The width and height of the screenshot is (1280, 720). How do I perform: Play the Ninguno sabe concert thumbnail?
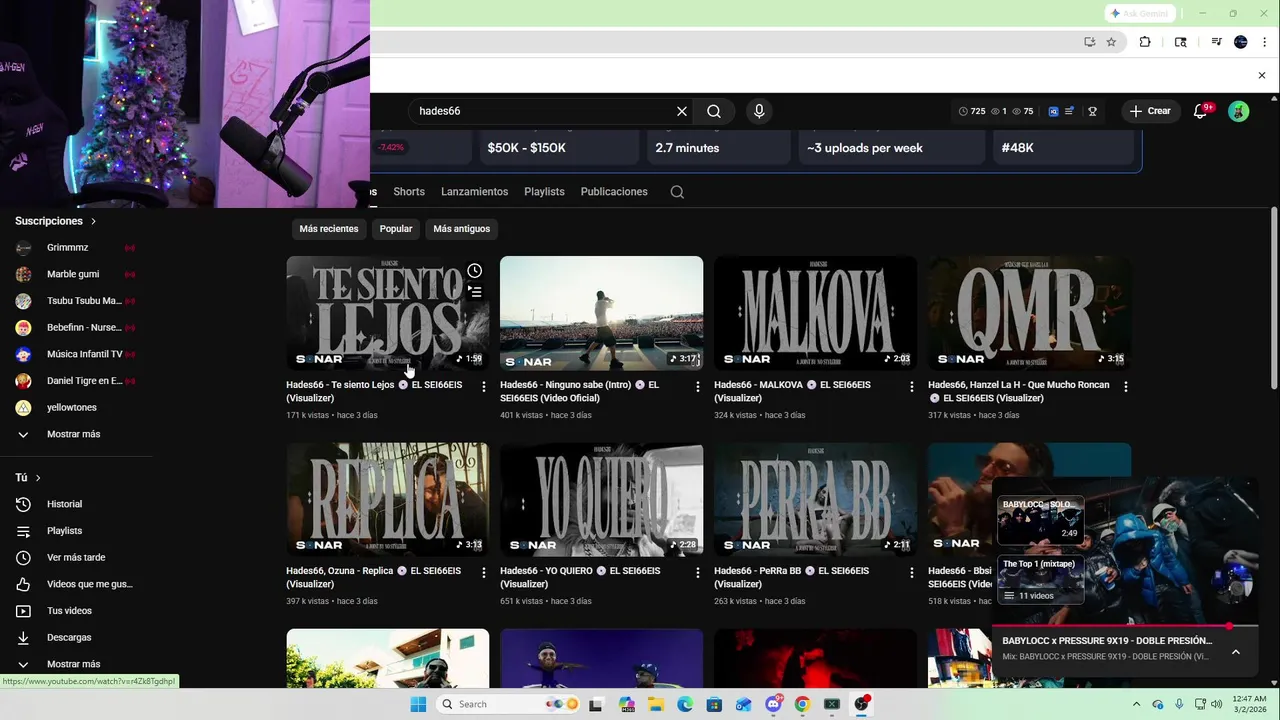point(601,313)
